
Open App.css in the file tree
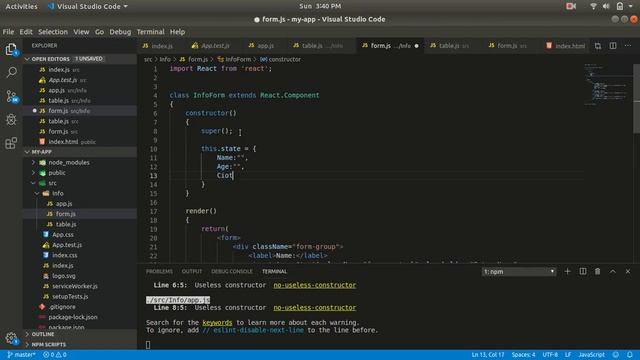tap(62, 235)
